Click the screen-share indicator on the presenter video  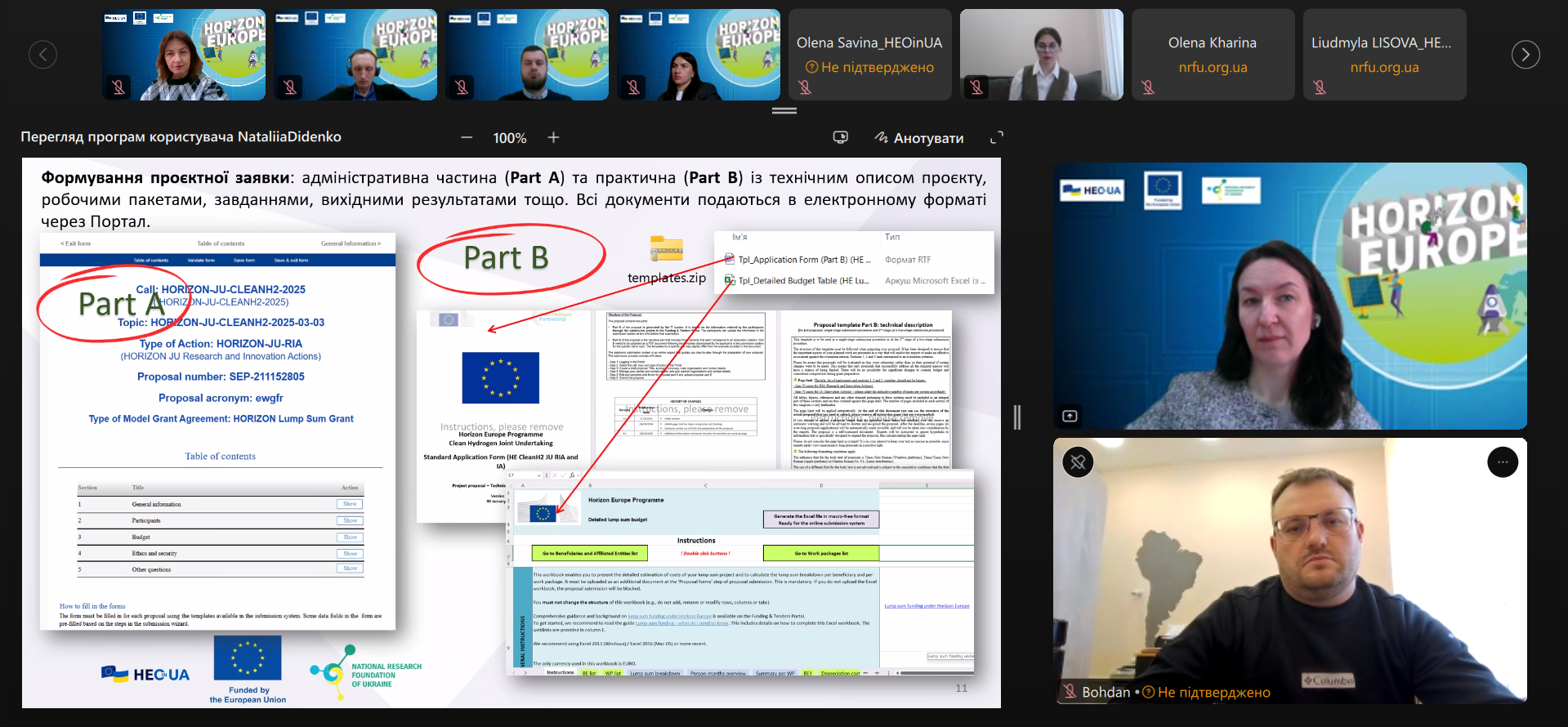[1070, 416]
